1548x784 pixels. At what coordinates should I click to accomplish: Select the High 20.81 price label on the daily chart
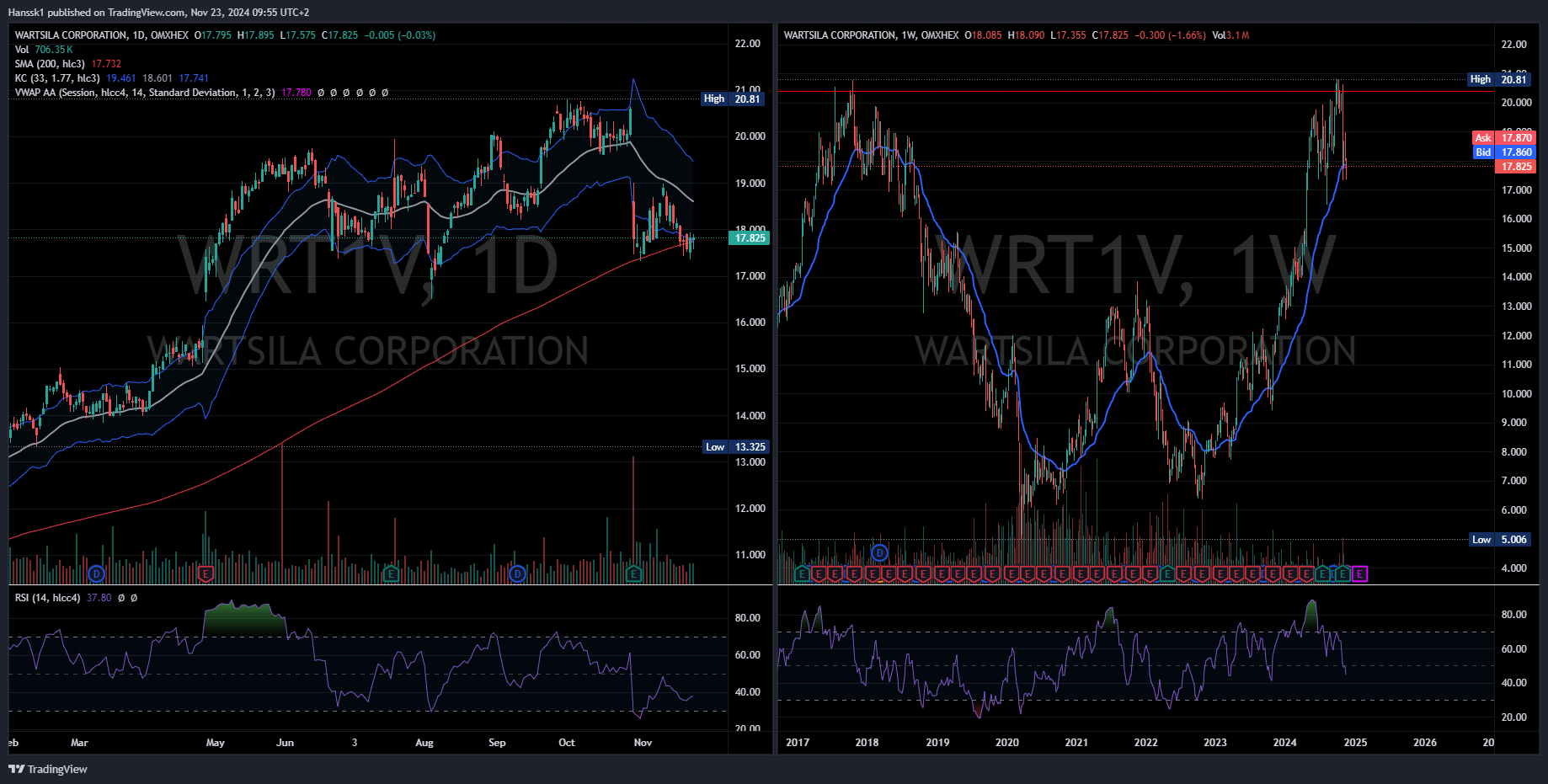pos(734,99)
